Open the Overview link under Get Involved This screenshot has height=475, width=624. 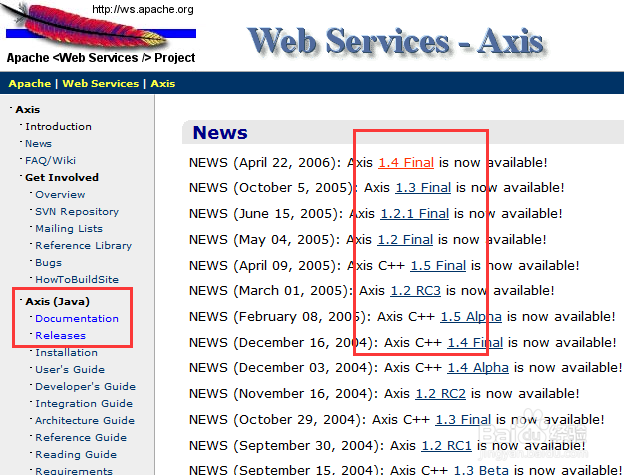(60, 195)
